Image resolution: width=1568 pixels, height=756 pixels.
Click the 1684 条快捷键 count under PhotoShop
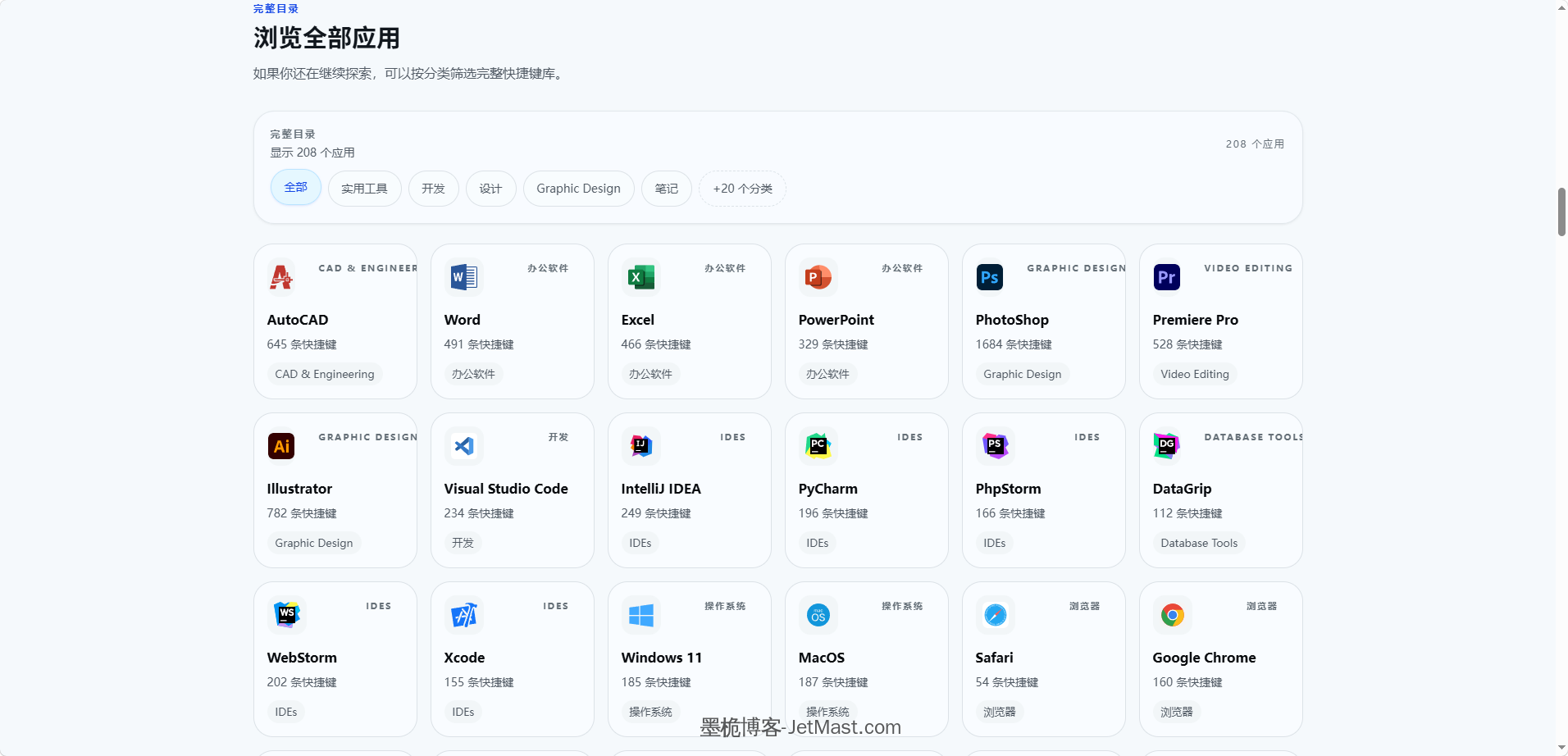coord(1014,344)
